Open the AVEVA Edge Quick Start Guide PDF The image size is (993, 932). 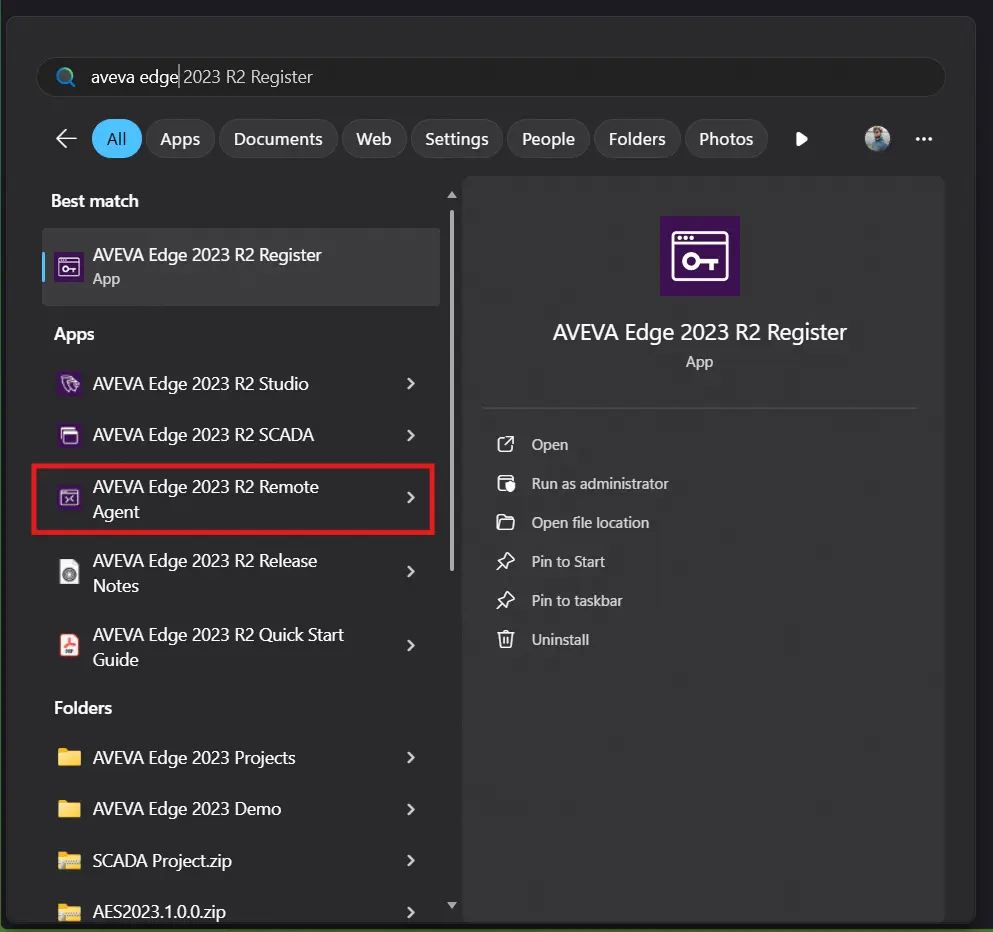click(x=217, y=646)
